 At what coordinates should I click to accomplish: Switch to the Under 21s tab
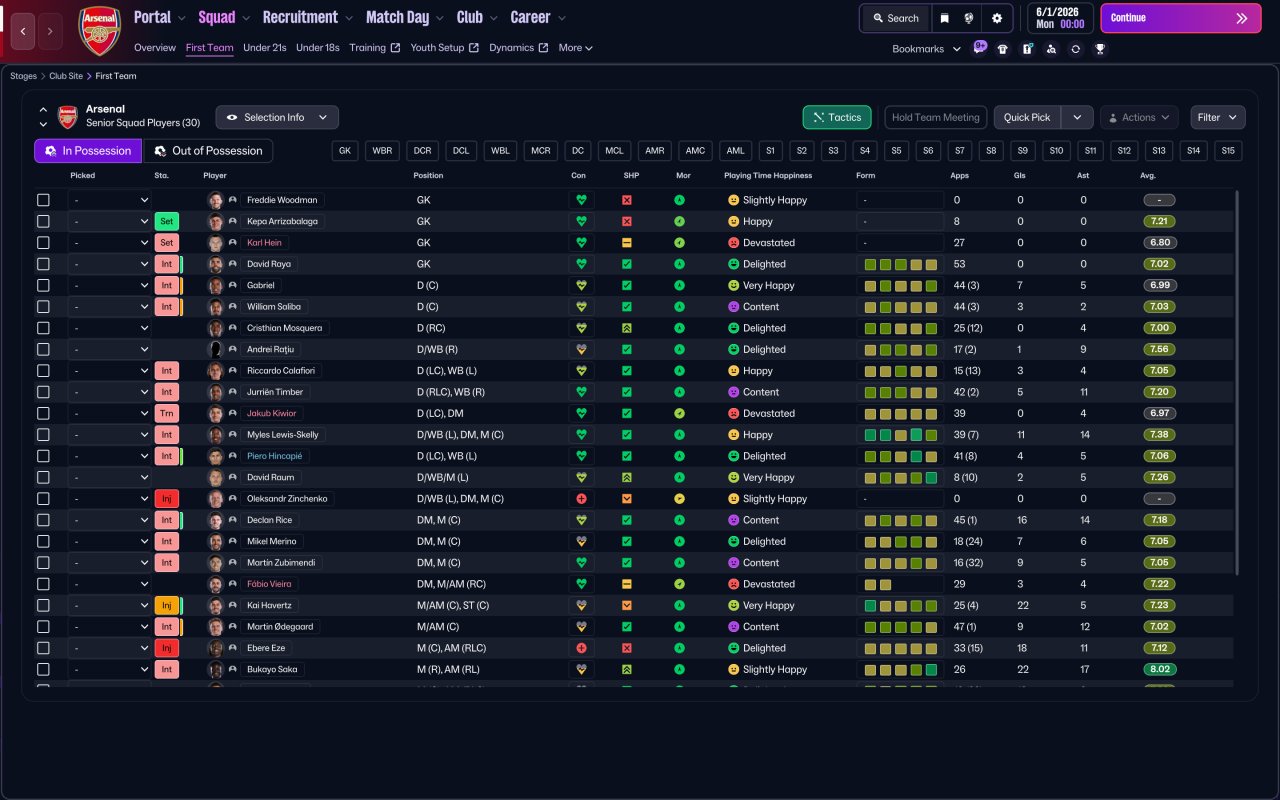[265, 48]
